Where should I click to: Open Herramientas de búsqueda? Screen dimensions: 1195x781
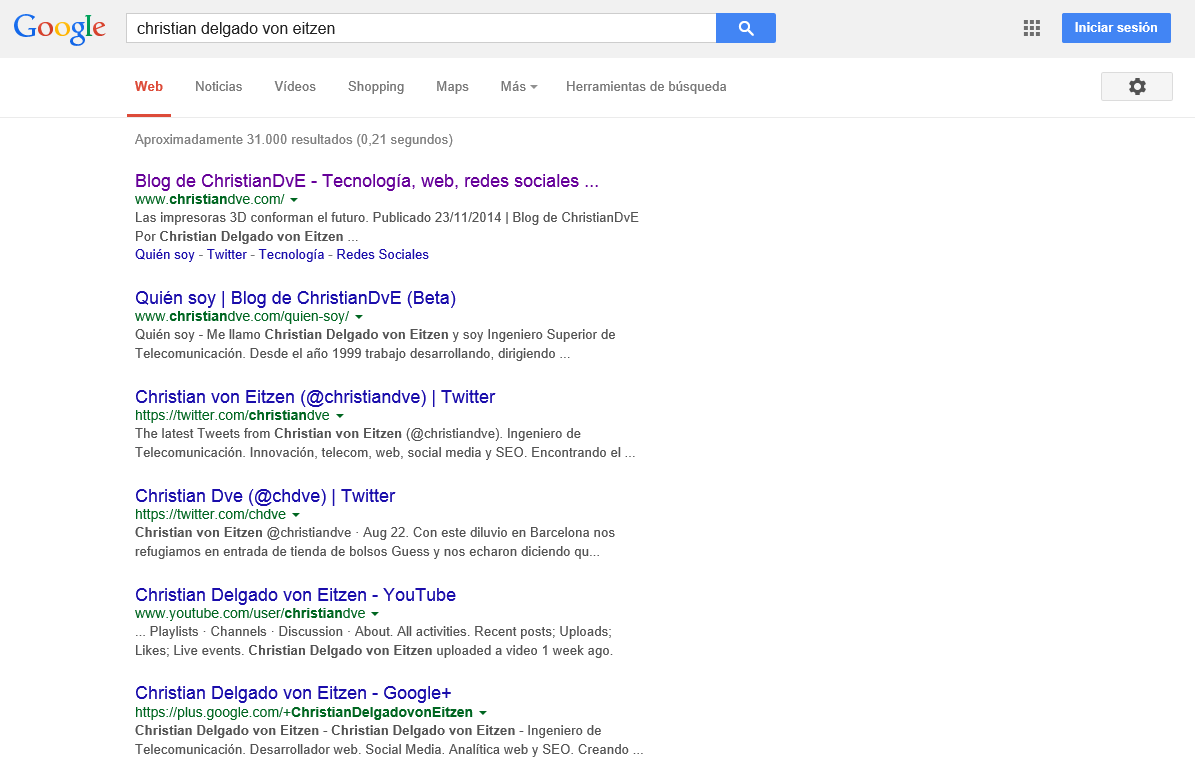pos(646,86)
